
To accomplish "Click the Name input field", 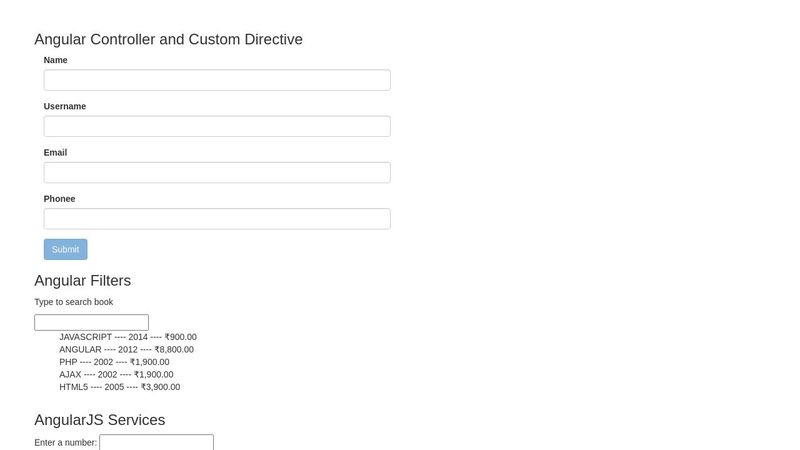I will pos(217,80).
